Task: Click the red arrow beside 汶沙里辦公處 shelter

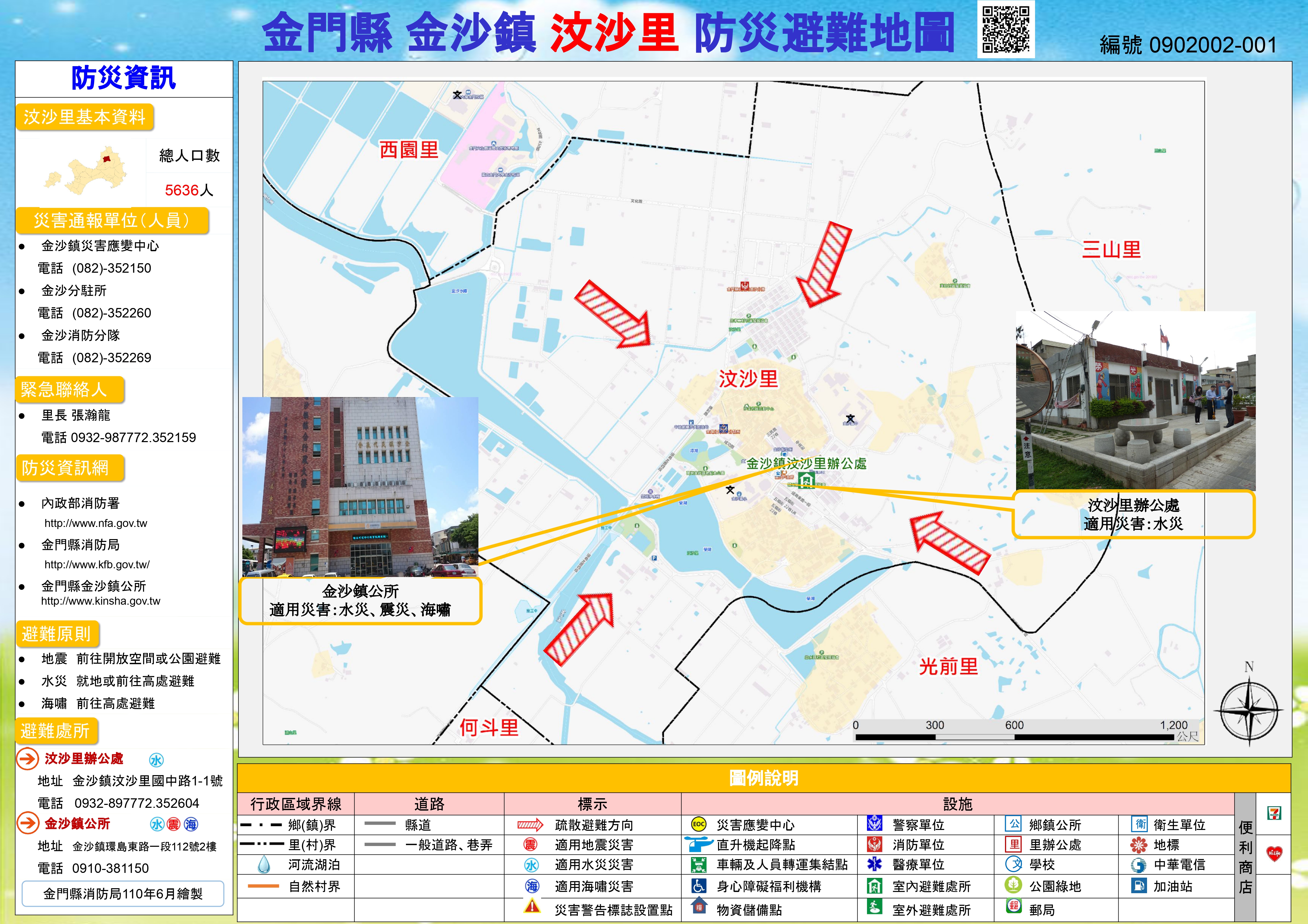Action: point(27,758)
